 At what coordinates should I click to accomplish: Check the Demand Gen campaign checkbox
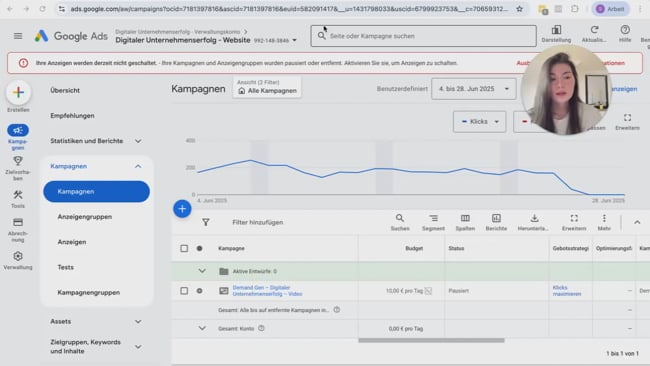click(184, 291)
